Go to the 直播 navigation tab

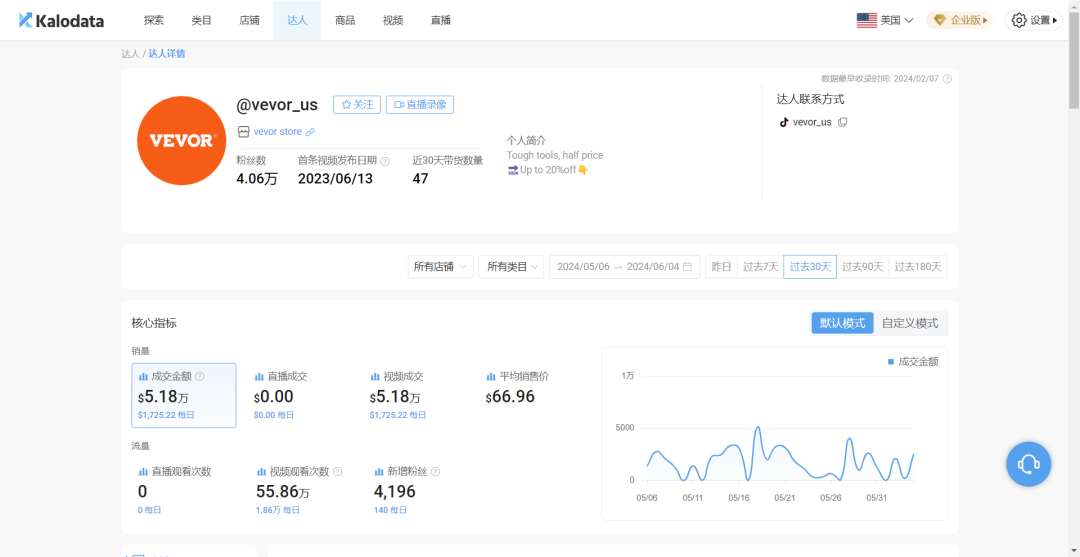tap(441, 20)
